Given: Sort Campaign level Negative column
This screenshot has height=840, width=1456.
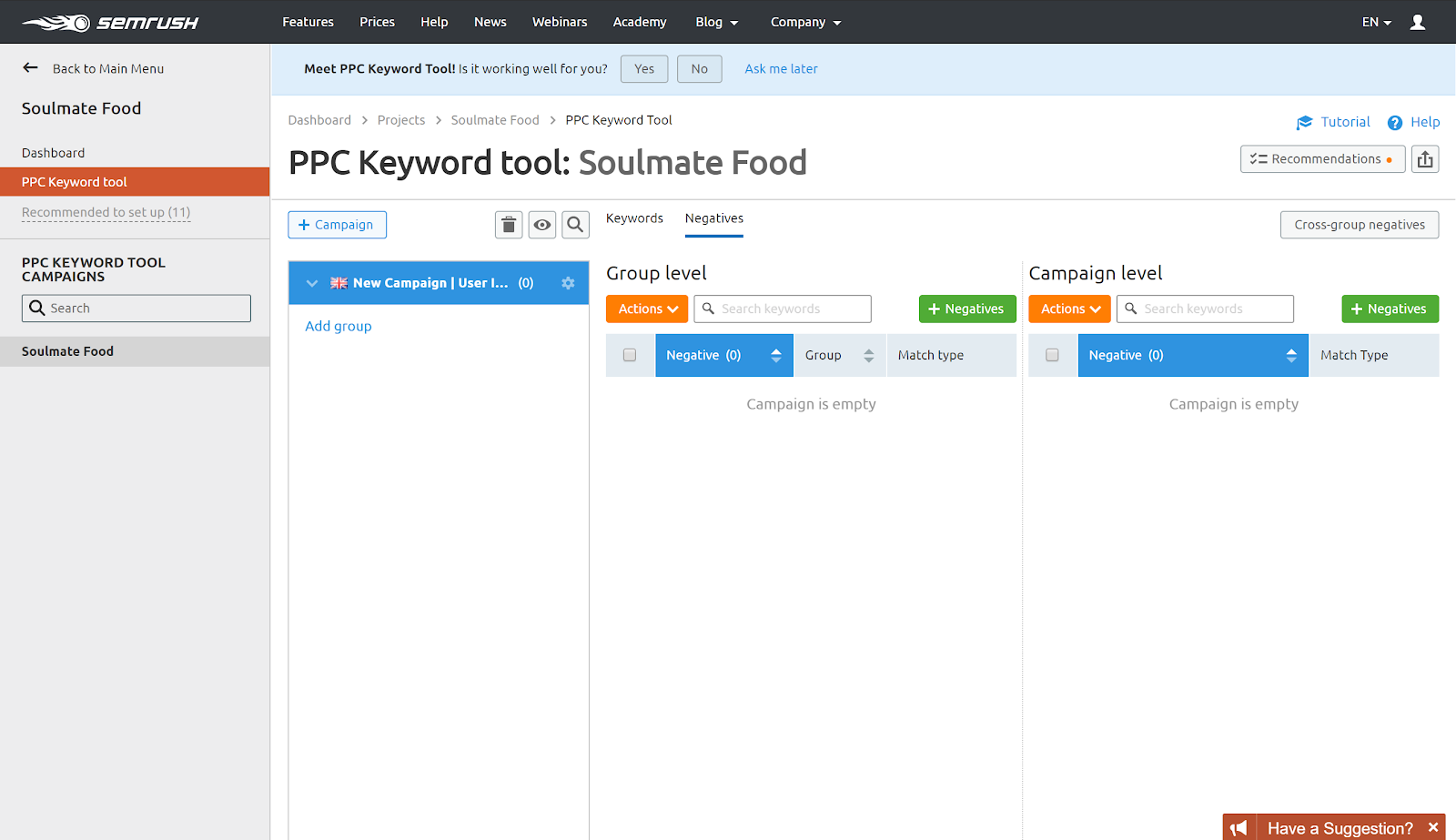Looking at the screenshot, I should coord(1291,356).
